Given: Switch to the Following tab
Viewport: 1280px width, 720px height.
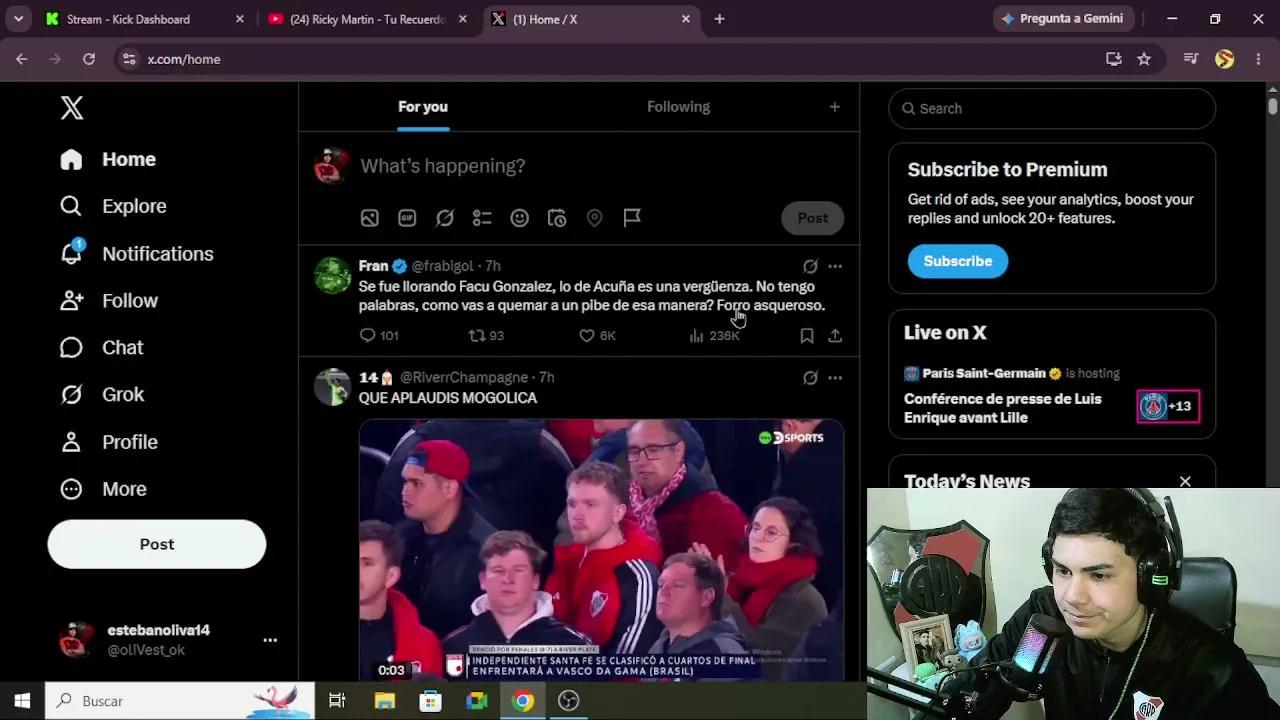Looking at the screenshot, I should click(678, 107).
